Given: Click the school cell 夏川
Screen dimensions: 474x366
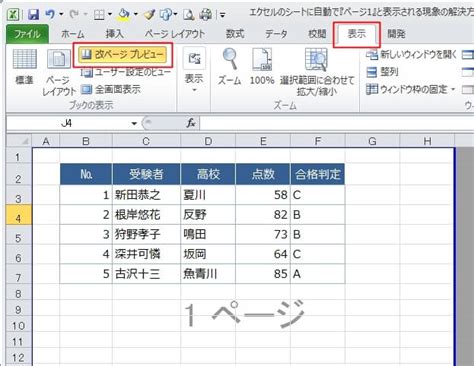Looking at the screenshot, I should click(x=208, y=195).
